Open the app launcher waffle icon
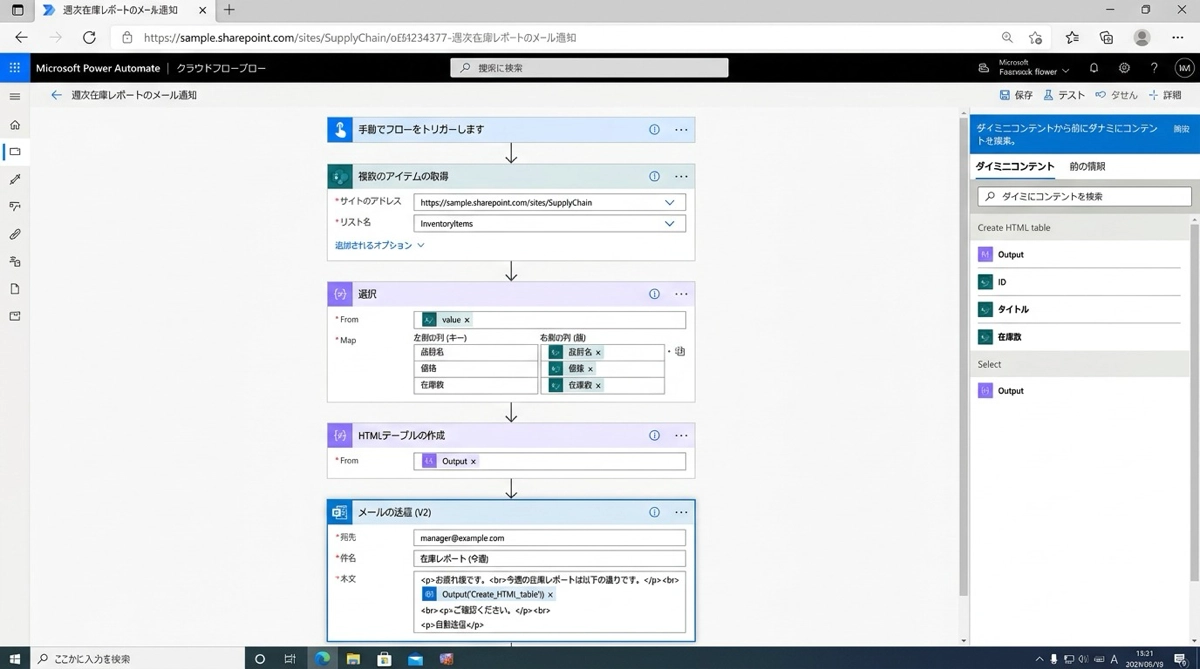The height and width of the screenshot is (669, 1200). pos(14,68)
